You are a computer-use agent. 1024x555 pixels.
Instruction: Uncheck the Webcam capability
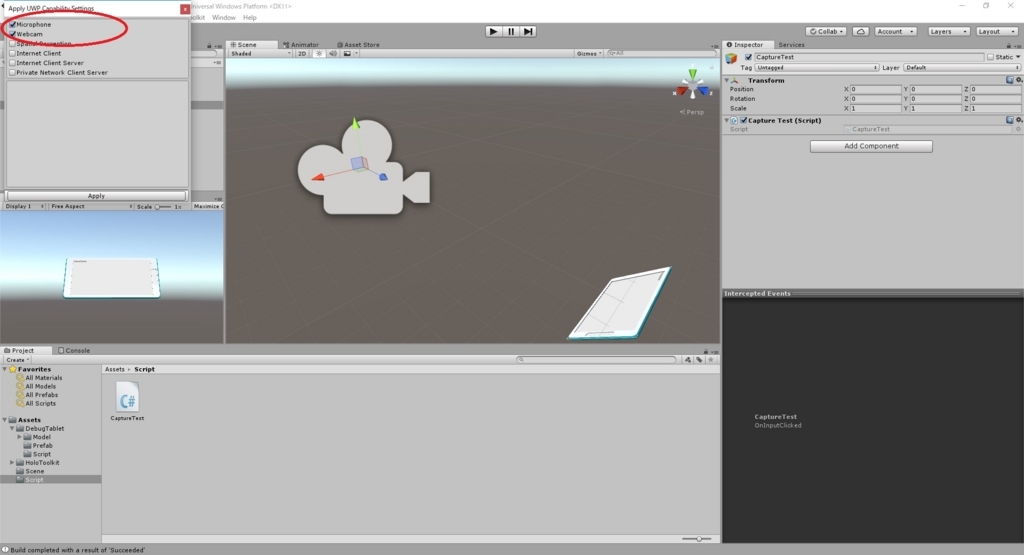pos(12,34)
